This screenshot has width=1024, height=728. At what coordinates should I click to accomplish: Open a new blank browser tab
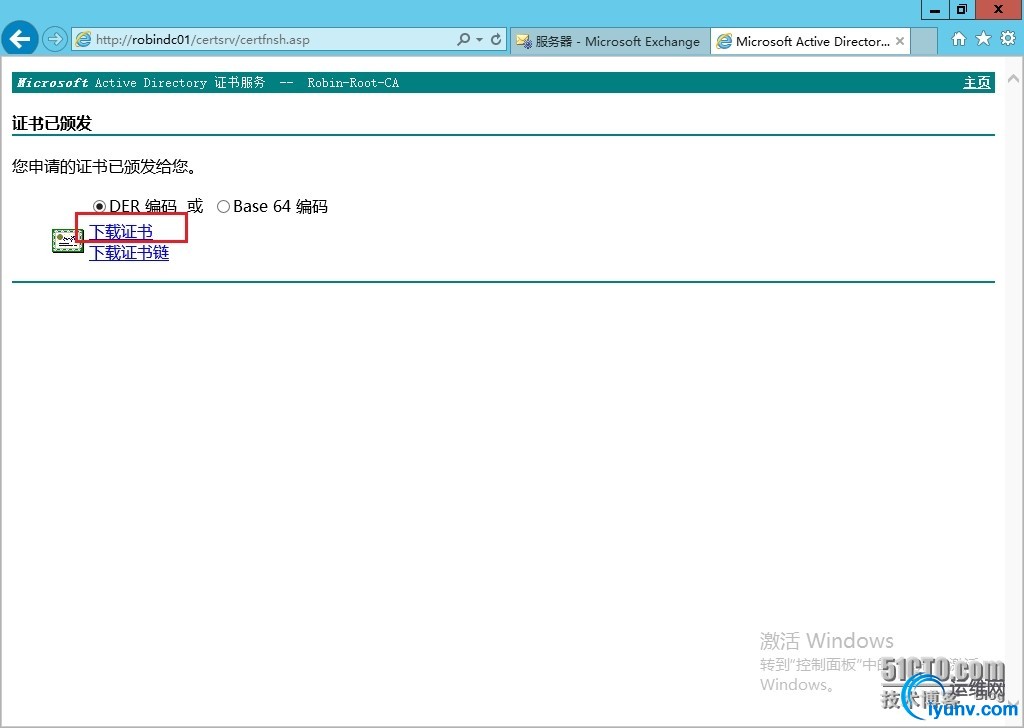(923, 41)
